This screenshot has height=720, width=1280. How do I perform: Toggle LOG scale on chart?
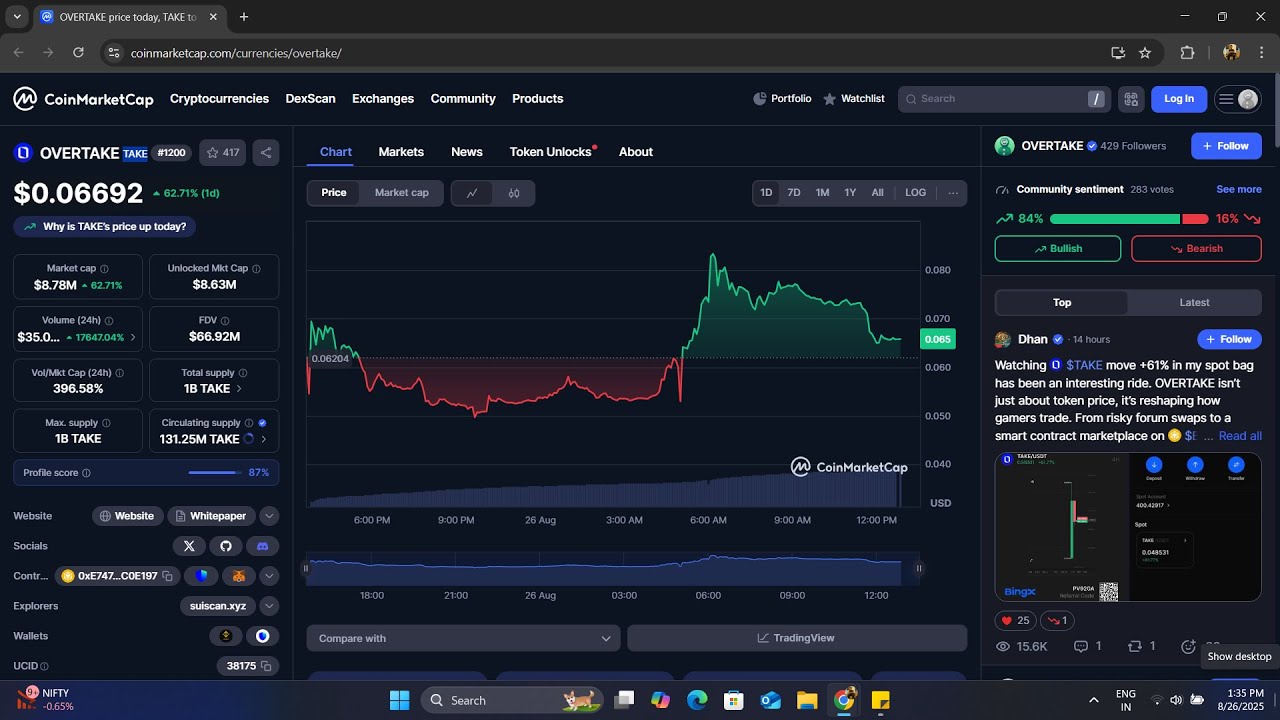(x=916, y=193)
